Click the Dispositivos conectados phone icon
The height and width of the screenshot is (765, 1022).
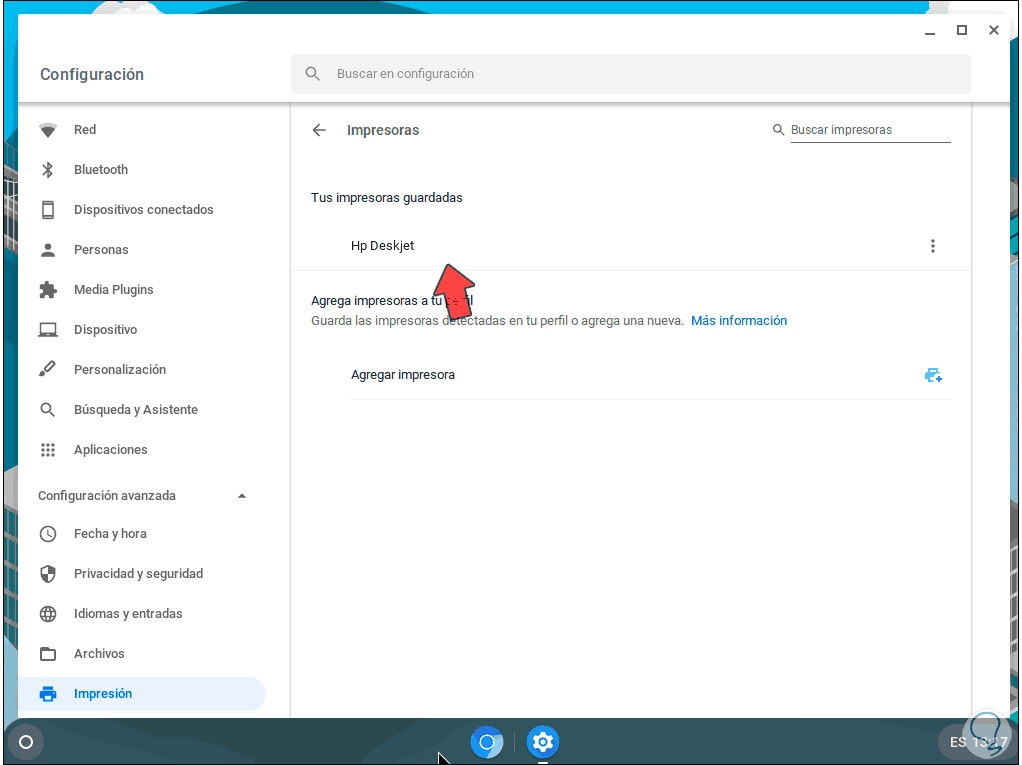point(48,210)
